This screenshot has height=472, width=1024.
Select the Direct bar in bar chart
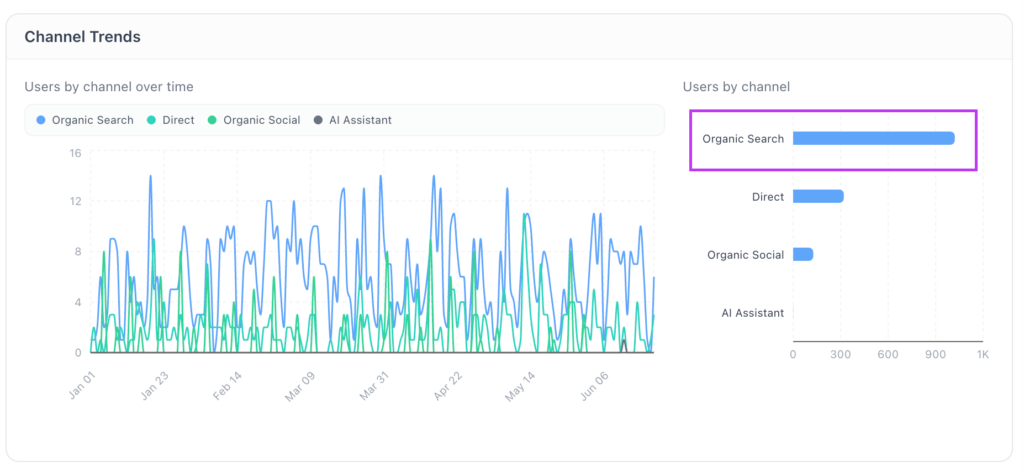818,197
